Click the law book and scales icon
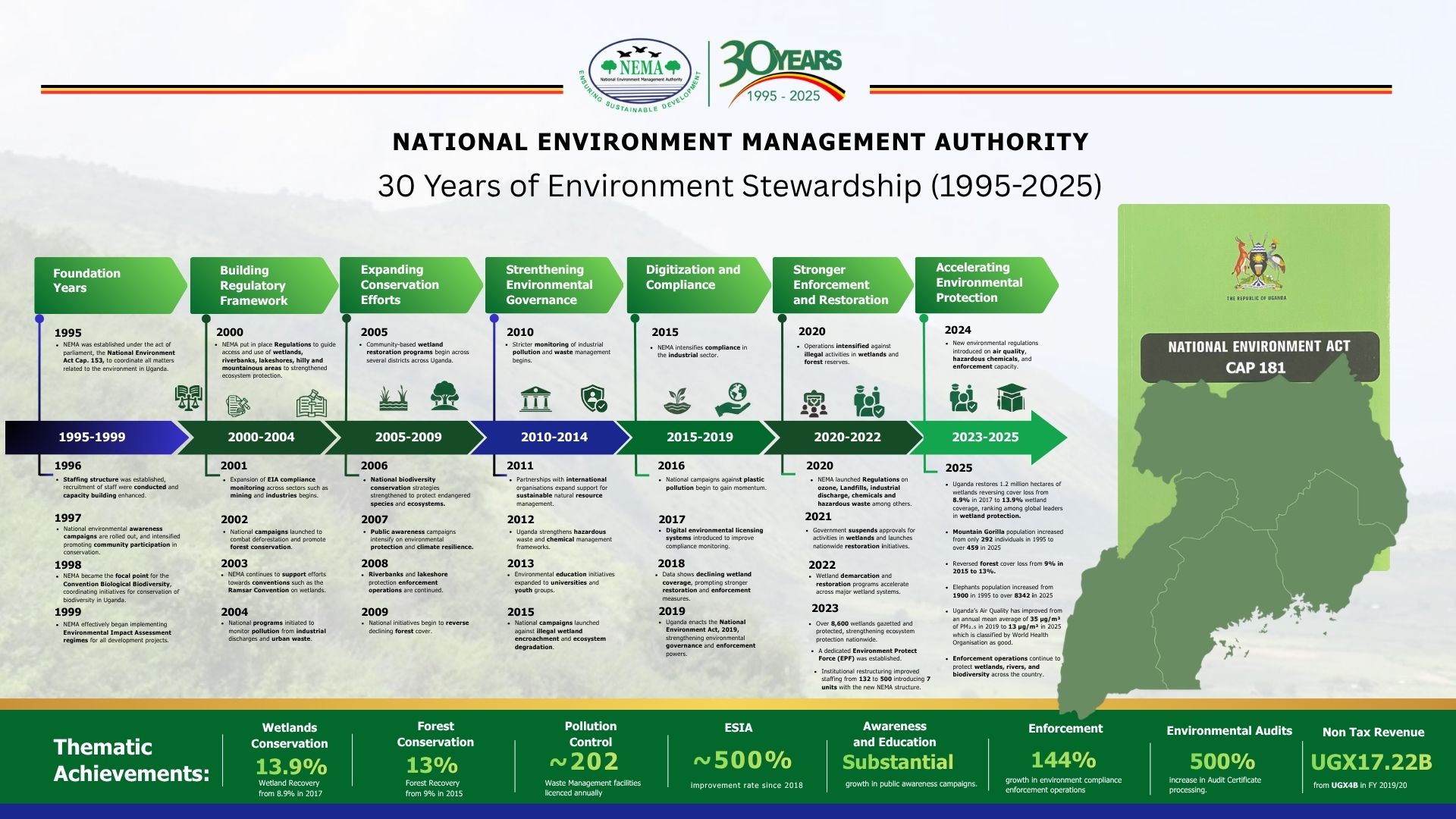1456x819 pixels. point(188,397)
